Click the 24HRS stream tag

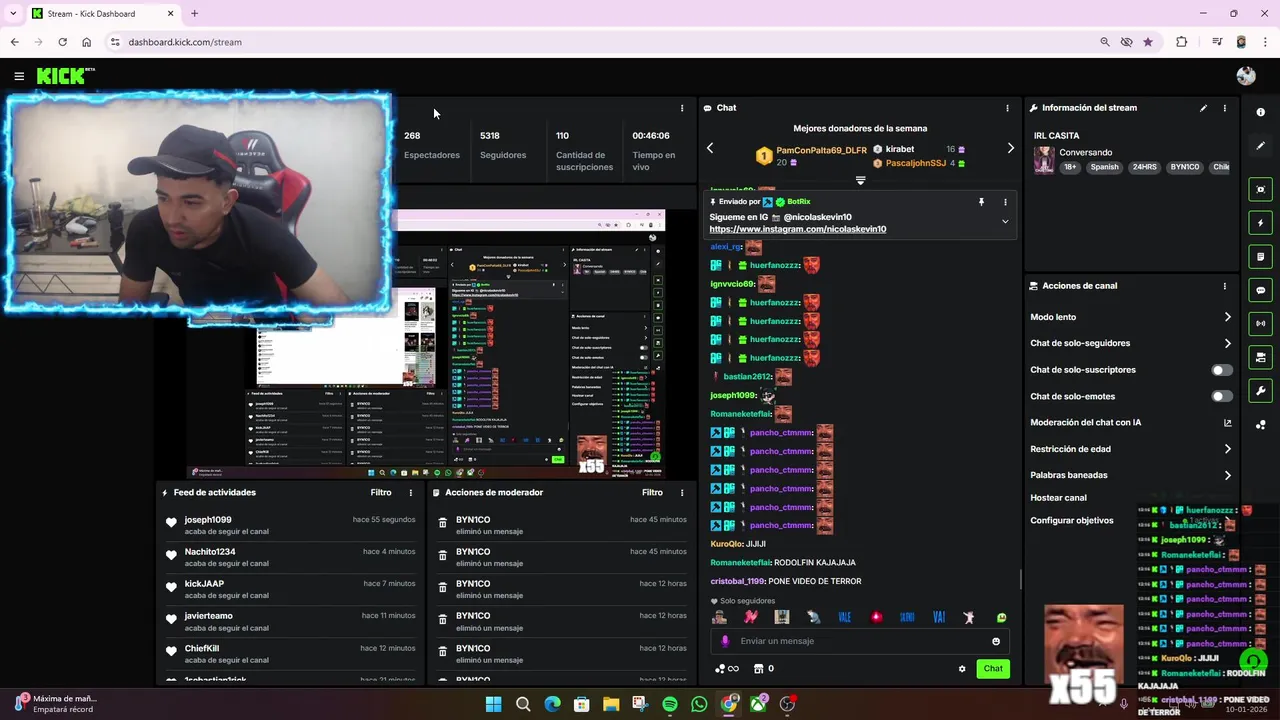tap(1145, 168)
